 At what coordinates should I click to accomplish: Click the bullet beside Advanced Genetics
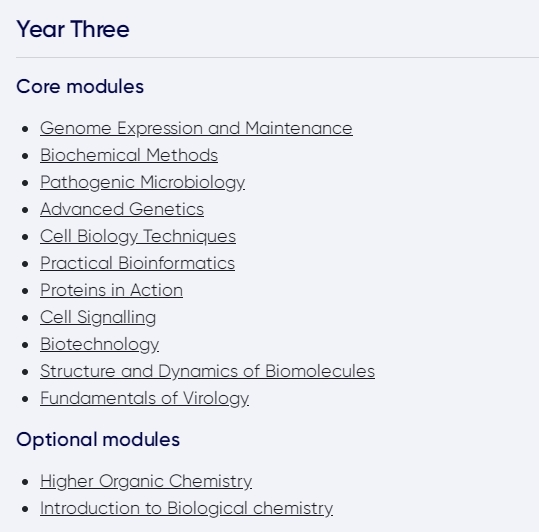(x=25, y=210)
